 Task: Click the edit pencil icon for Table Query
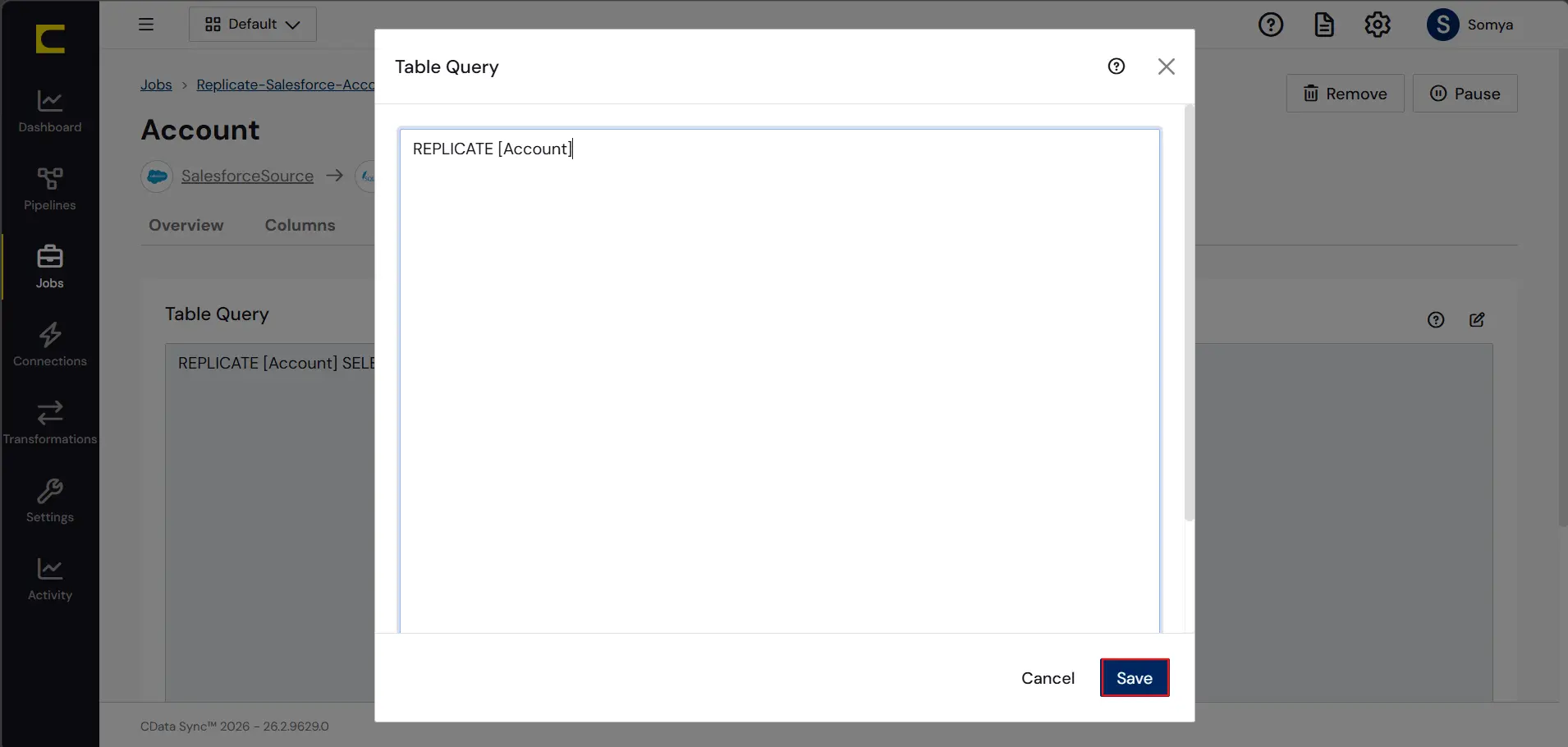coord(1477,320)
